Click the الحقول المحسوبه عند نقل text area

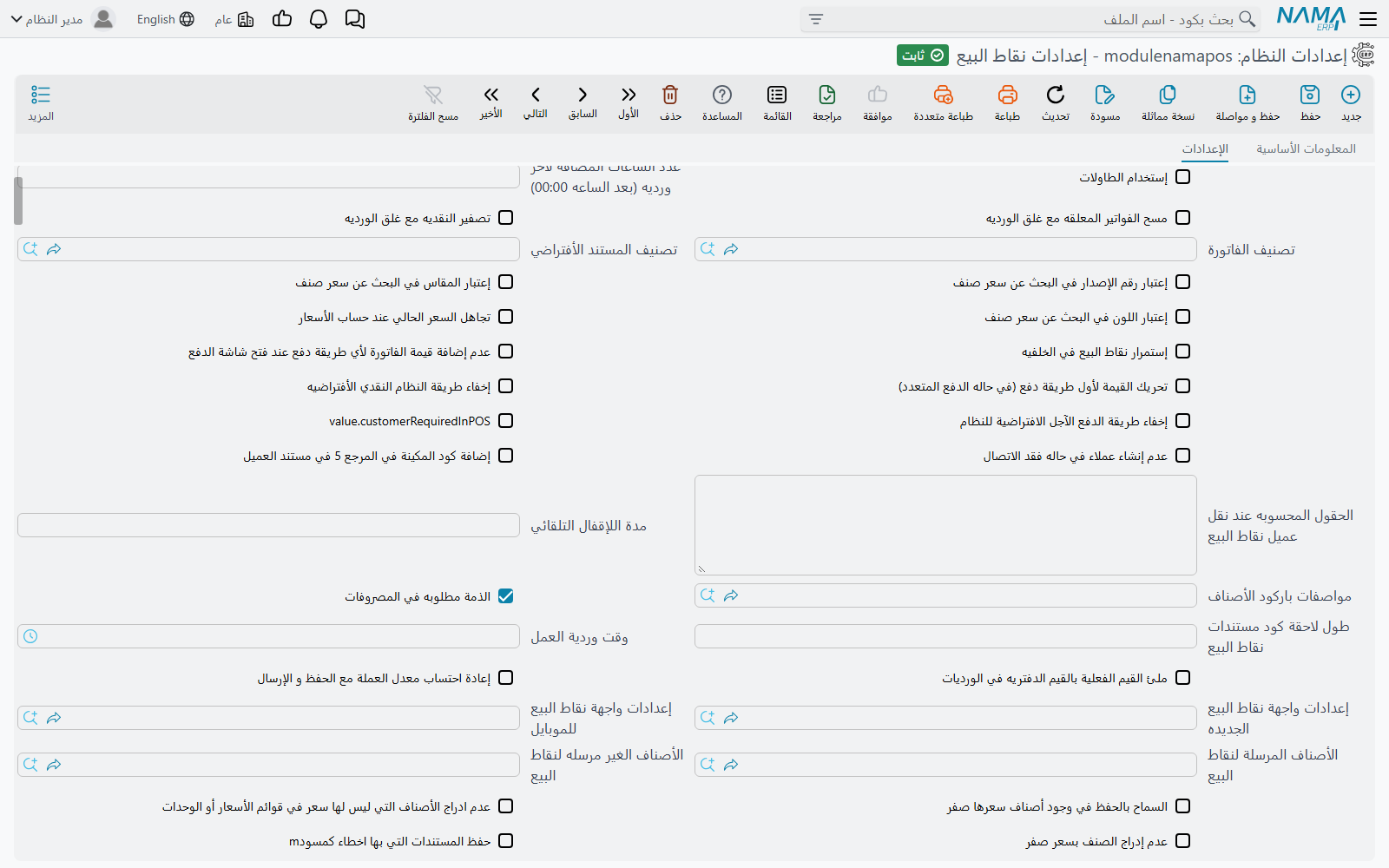coord(945,525)
